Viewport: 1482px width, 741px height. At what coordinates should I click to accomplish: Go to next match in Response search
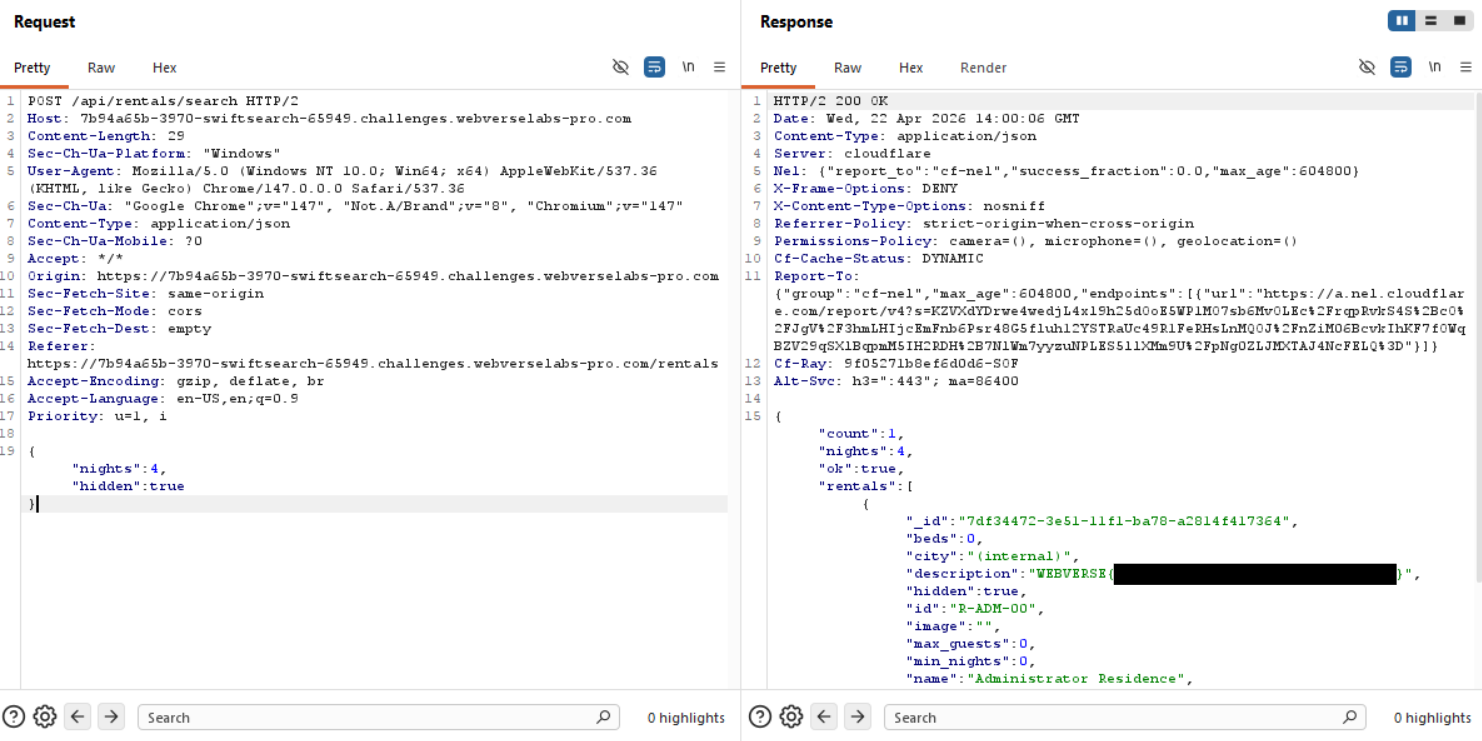pyautogui.click(x=857, y=717)
